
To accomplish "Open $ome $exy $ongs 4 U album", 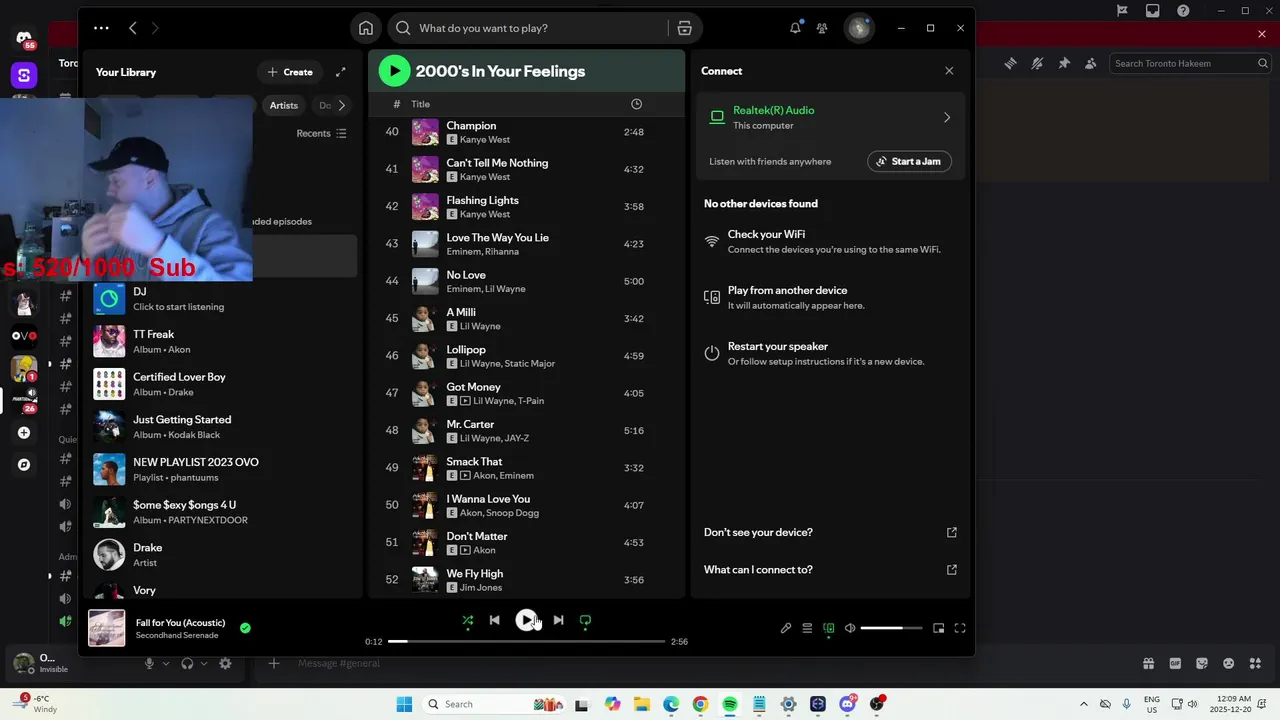I will pos(222,512).
